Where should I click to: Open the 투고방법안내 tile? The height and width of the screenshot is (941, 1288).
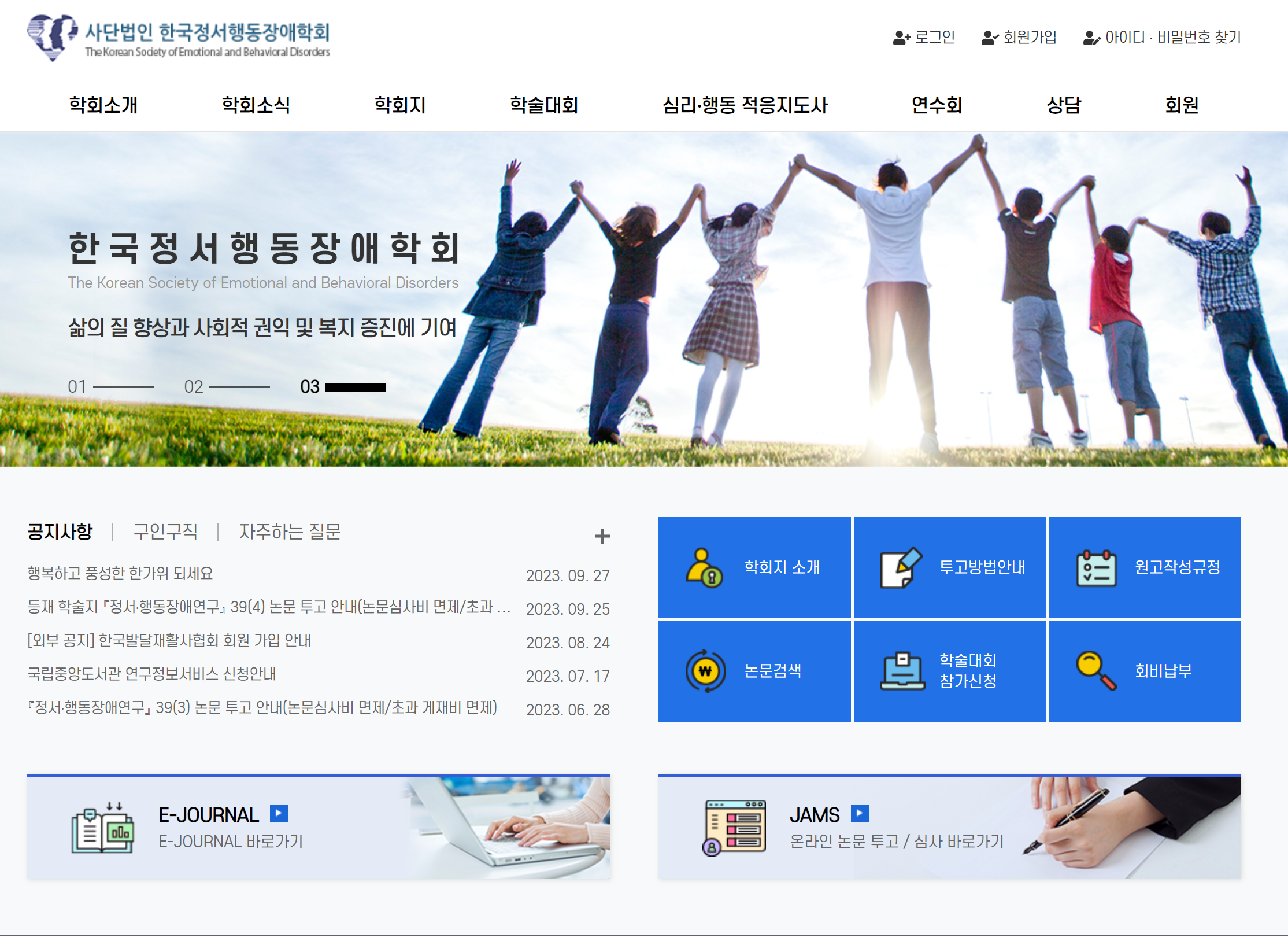[950, 567]
